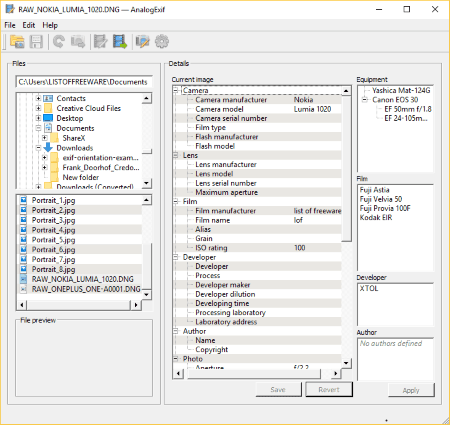Screen dimensions: 450x425
Task: Open the File menu
Action: click(x=10, y=25)
